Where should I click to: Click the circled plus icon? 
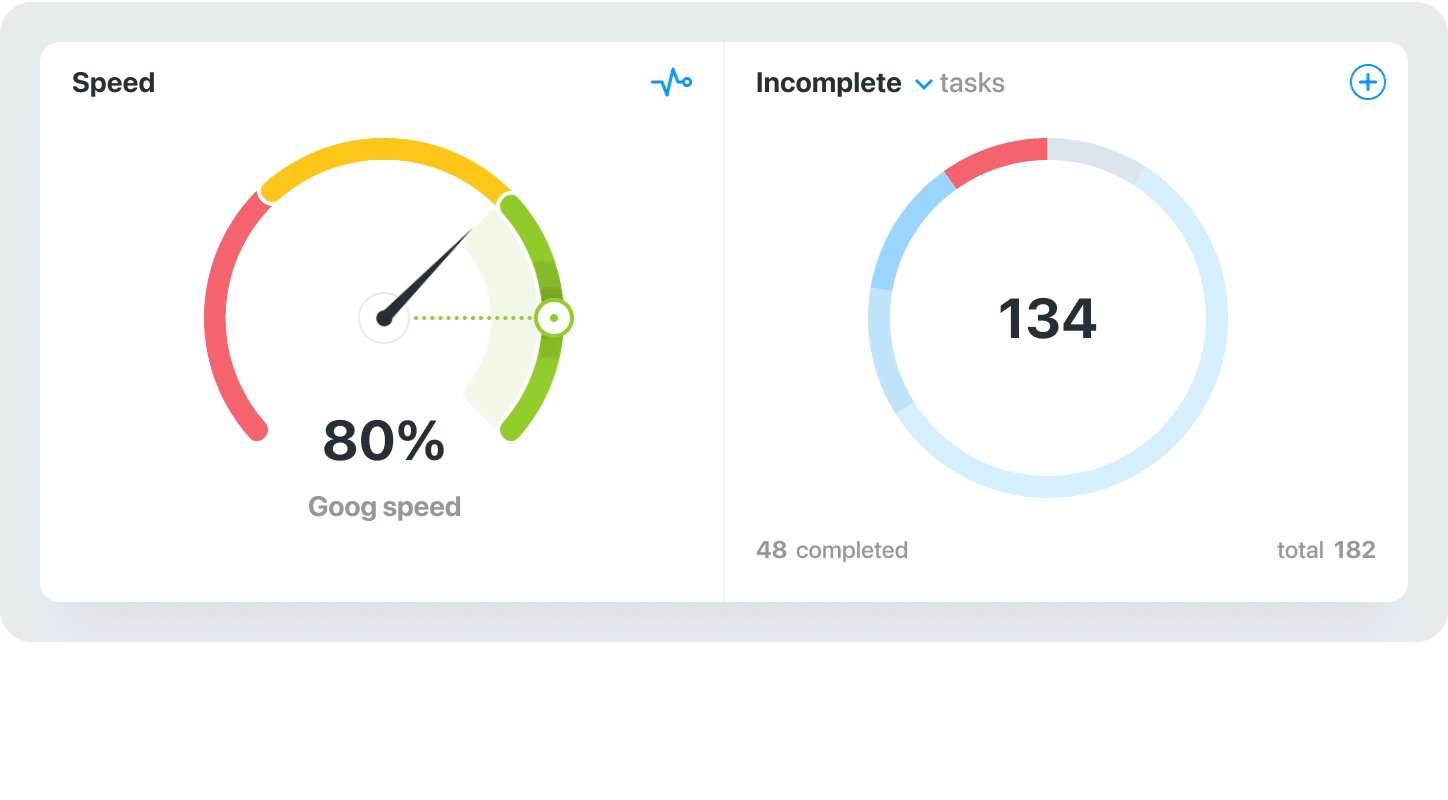point(1367,82)
